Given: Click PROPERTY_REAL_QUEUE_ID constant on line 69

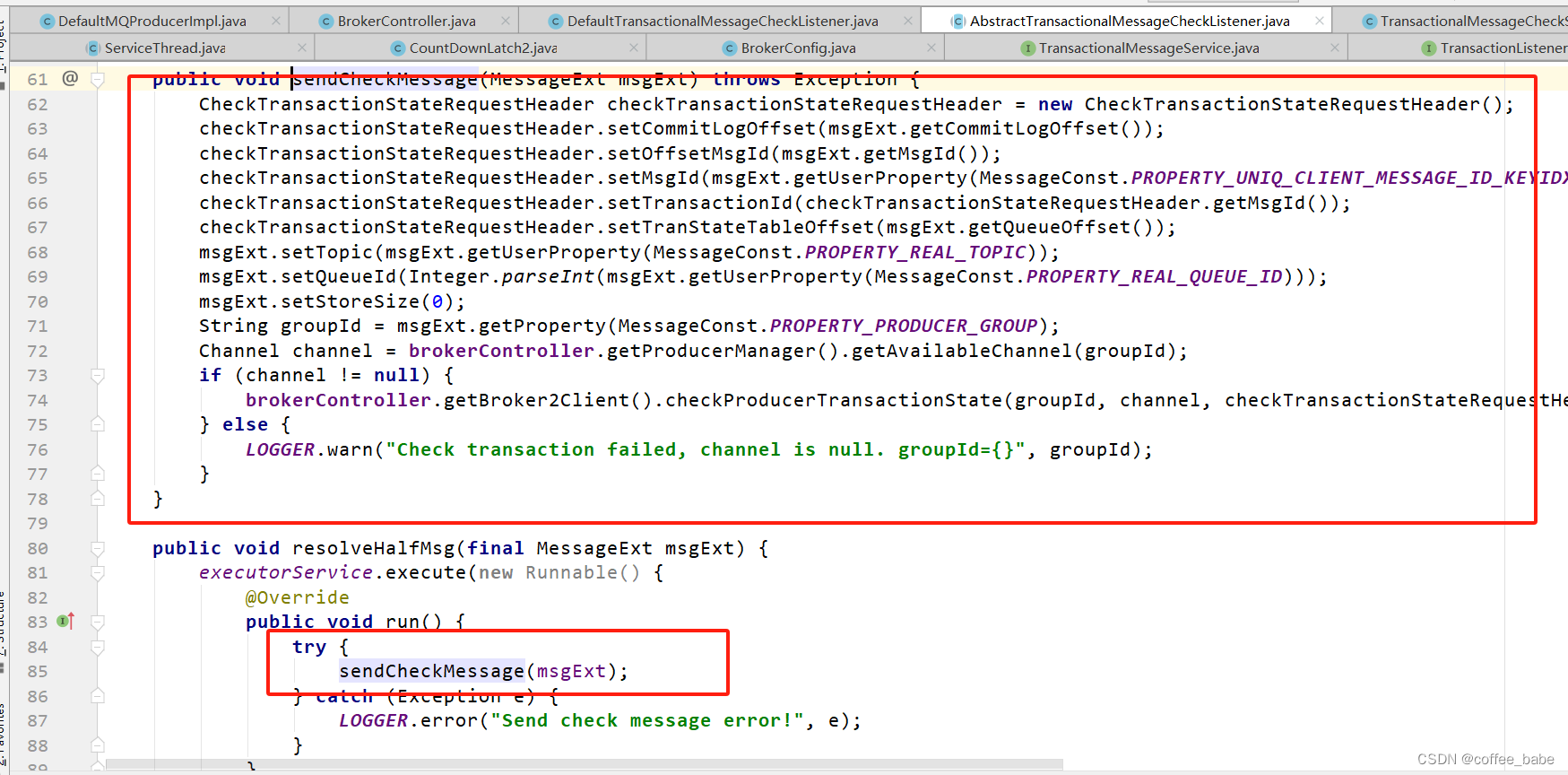Looking at the screenshot, I should tap(1155, 277).
